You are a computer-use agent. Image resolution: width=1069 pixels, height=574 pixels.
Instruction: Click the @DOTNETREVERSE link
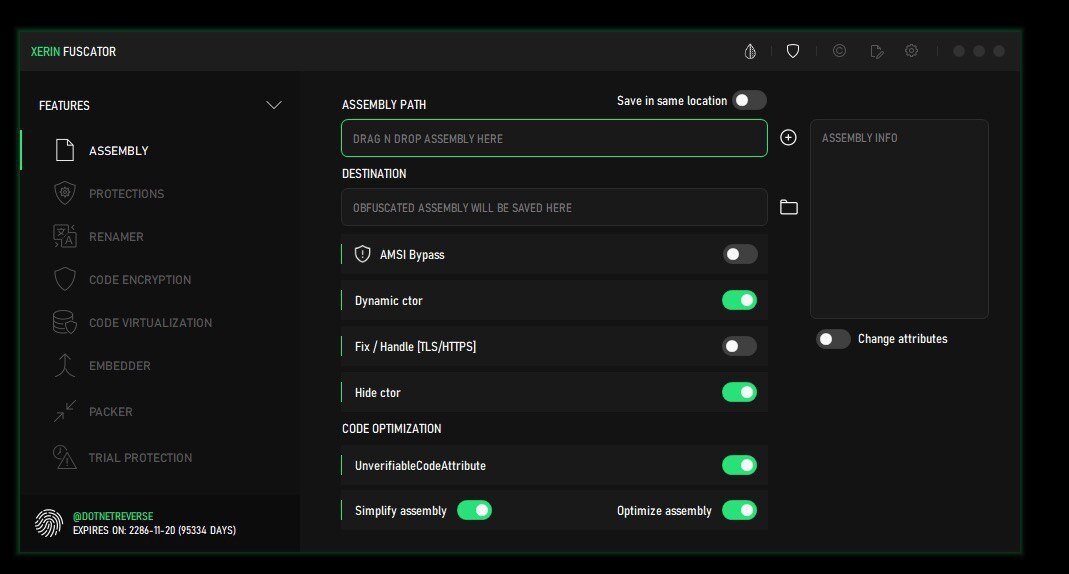113,516
